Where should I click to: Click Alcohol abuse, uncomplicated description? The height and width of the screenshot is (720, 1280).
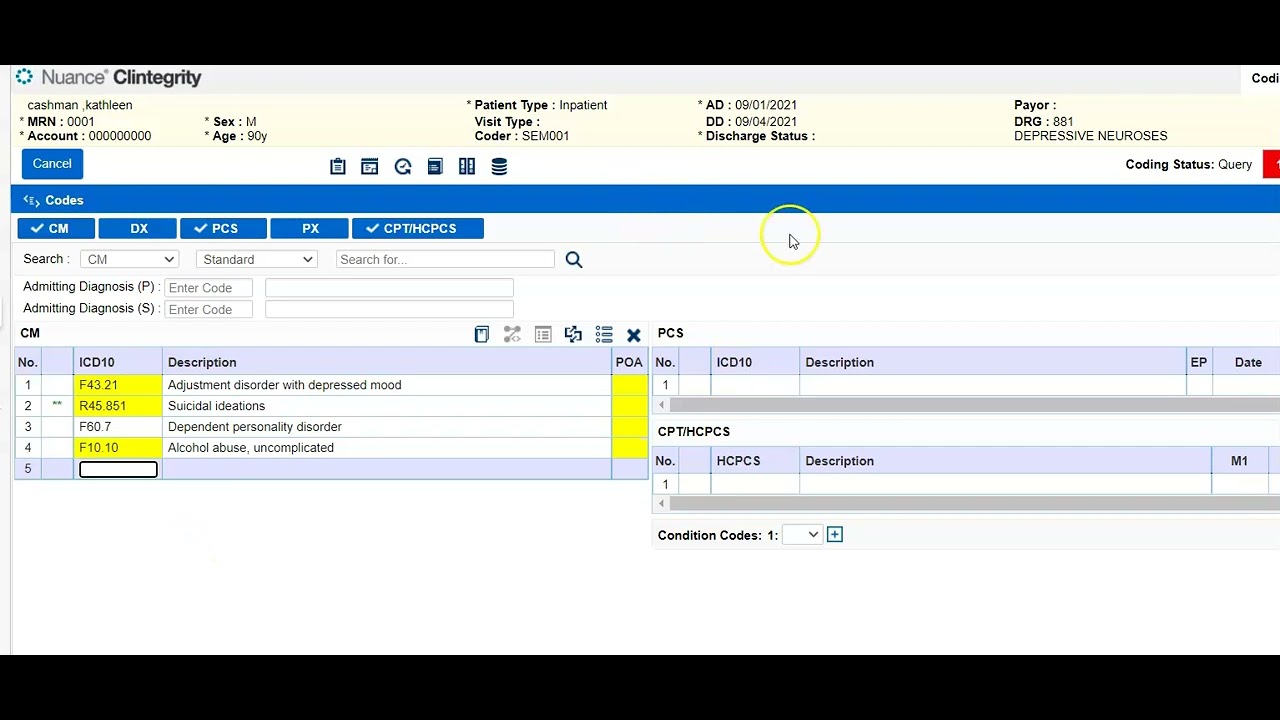point(251,448)
